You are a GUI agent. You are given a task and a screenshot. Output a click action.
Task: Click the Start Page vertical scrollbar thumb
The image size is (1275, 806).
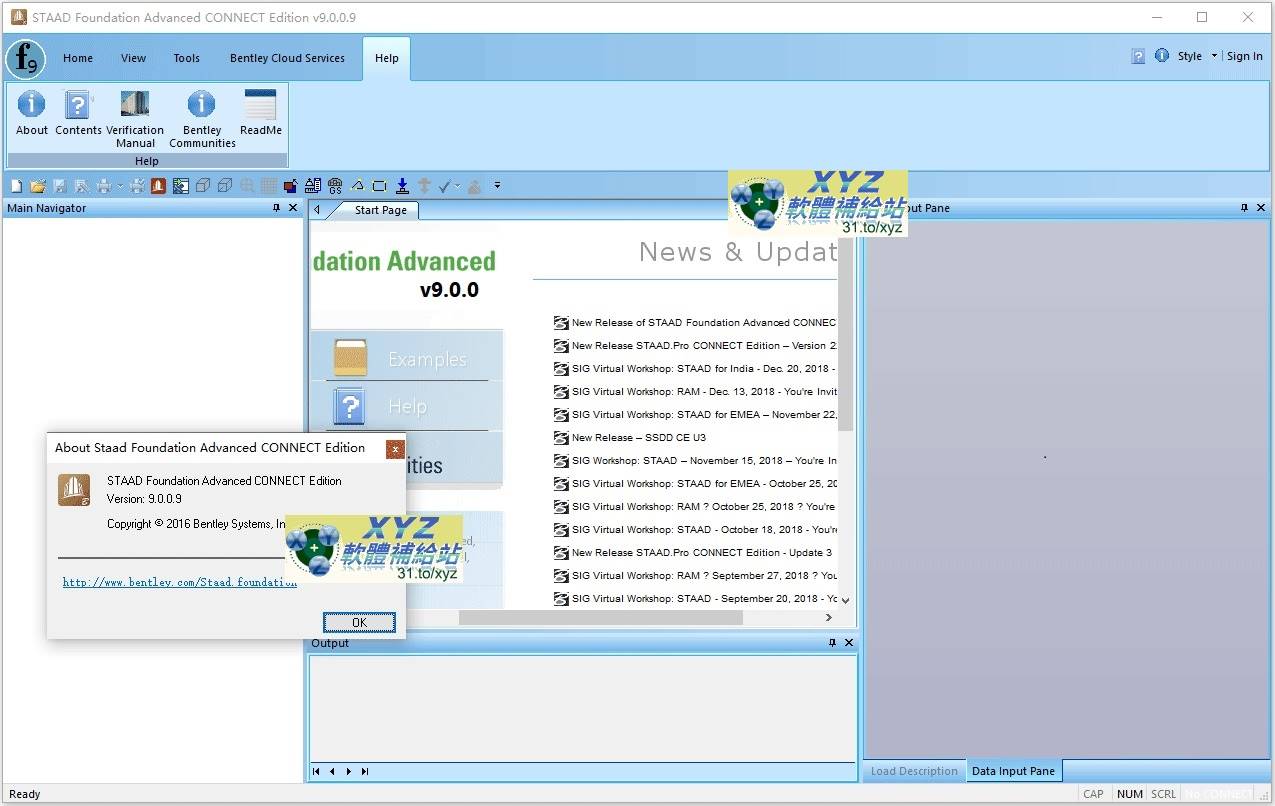[846, 335]
